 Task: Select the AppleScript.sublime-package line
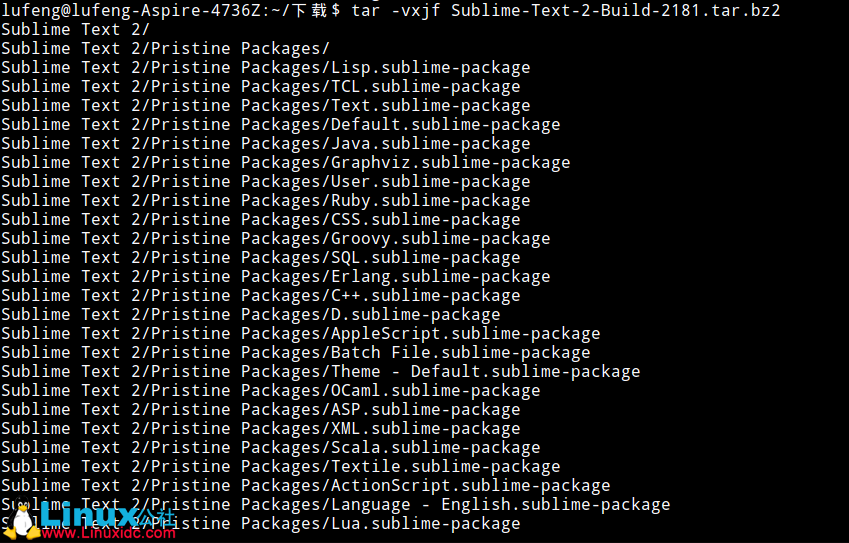465,333
